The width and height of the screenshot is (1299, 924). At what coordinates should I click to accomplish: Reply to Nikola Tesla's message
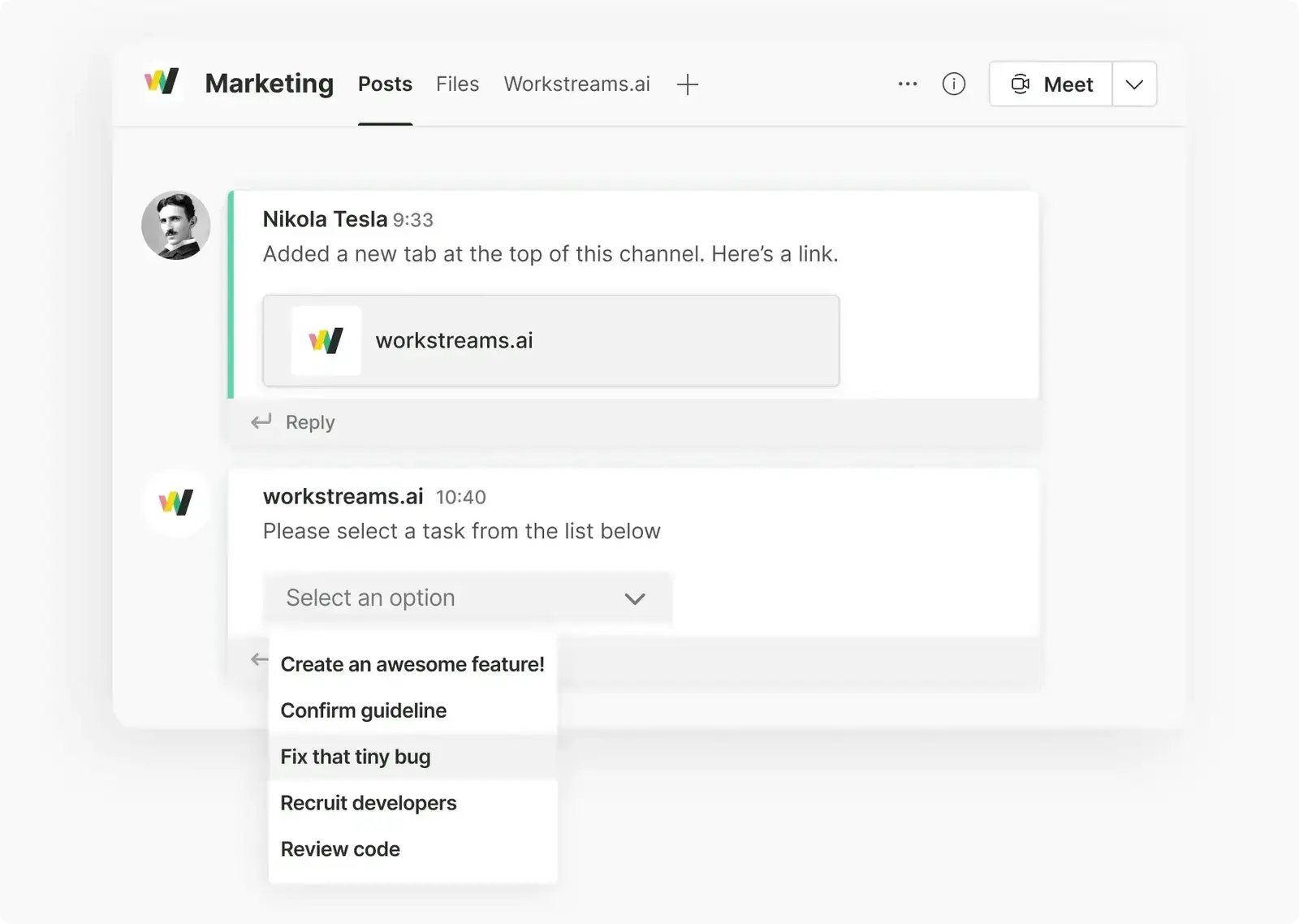point(309,422)
